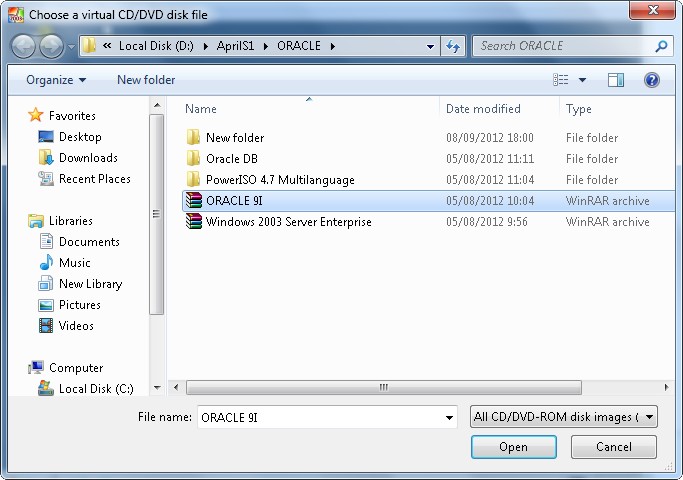The image size is (683, 480).
Task: Sort by Date modified column header
Action: (x=483, y=109)
